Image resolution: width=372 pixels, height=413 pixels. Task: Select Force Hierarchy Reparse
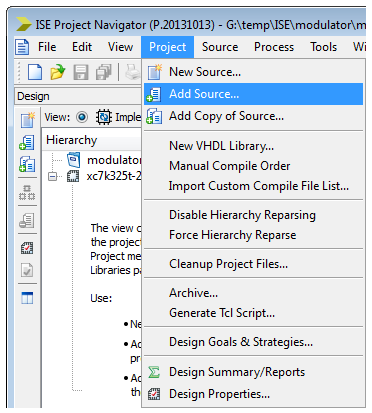tap(253, 235)
